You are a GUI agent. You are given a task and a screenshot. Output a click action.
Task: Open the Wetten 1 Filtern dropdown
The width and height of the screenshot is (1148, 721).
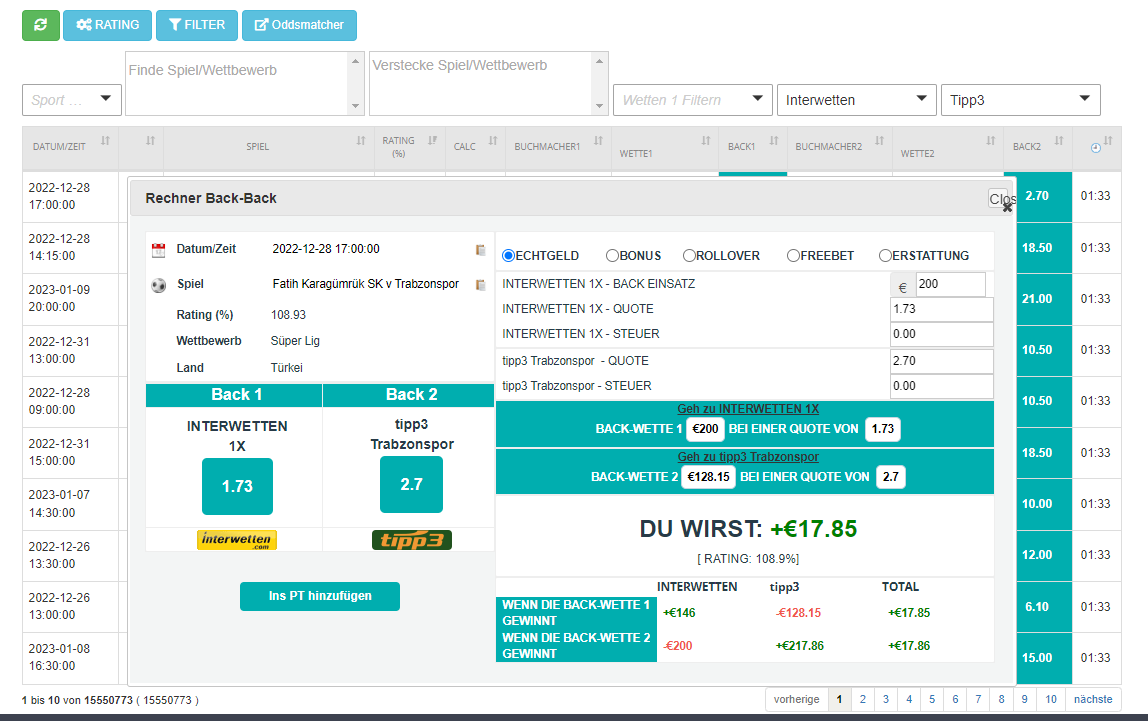pyautogui.click(x=693, y=100)
